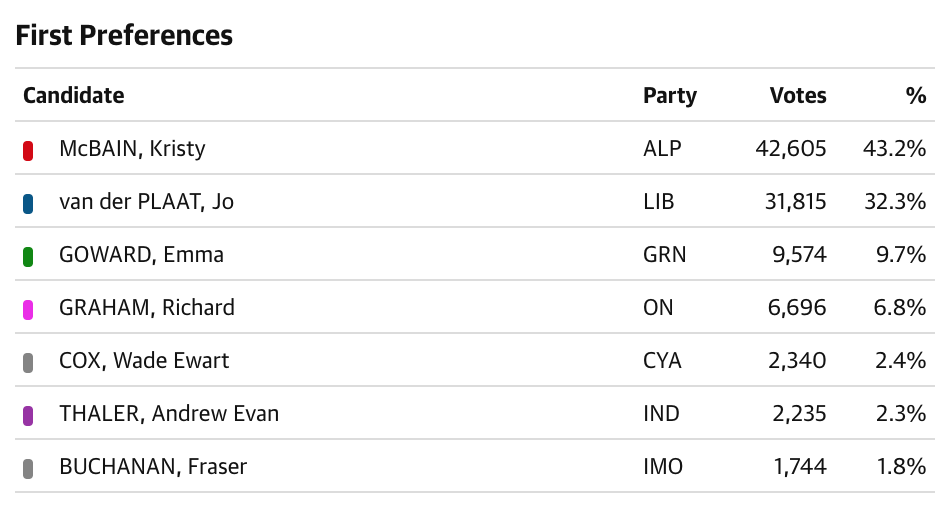Click the Candidate column header
This screenshot has height=518, width=948.
[74, 96]
